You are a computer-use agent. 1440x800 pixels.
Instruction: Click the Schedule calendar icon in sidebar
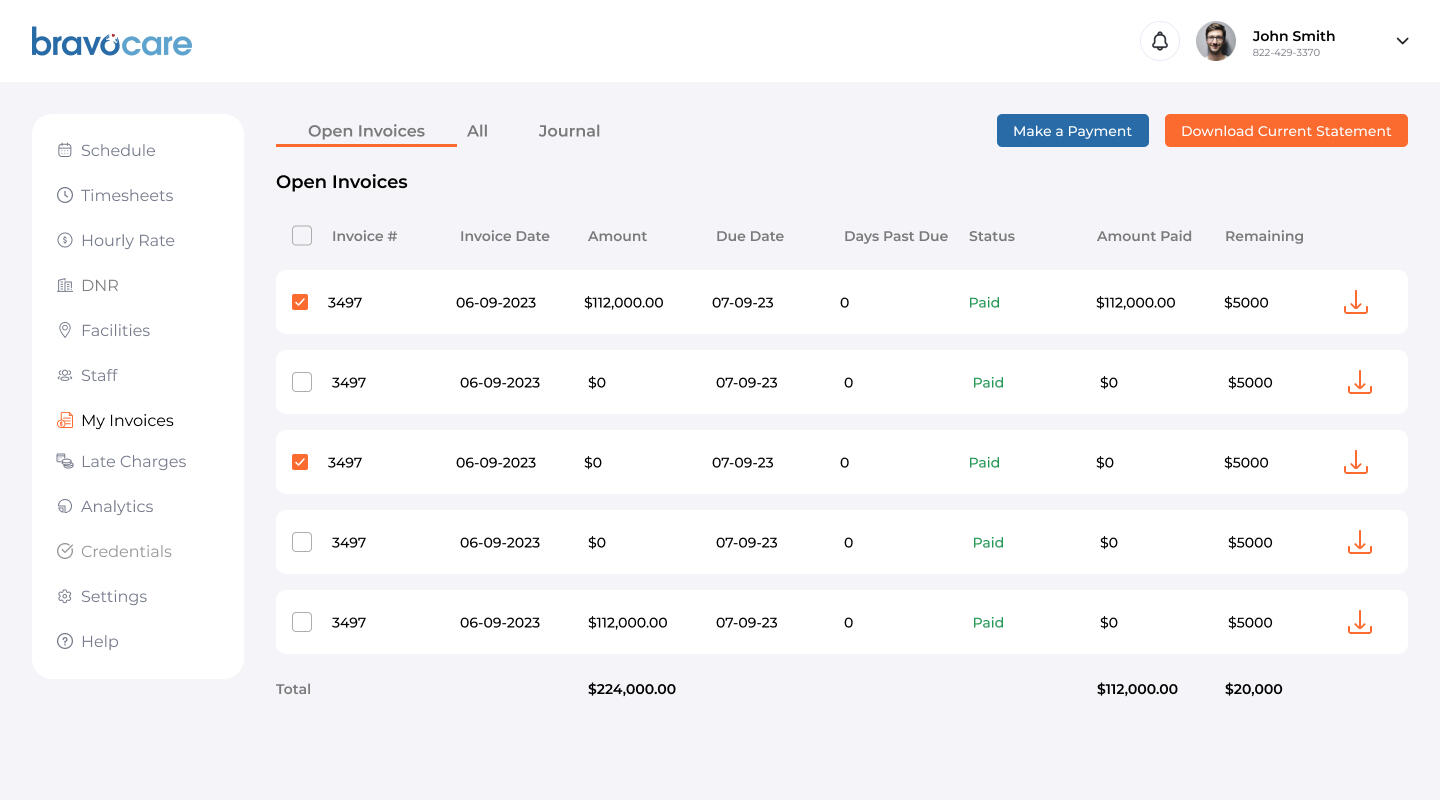65,150
